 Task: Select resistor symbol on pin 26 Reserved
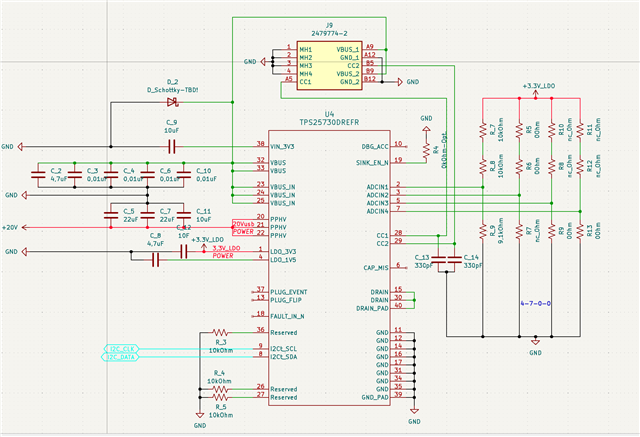(x=220, y=389)
